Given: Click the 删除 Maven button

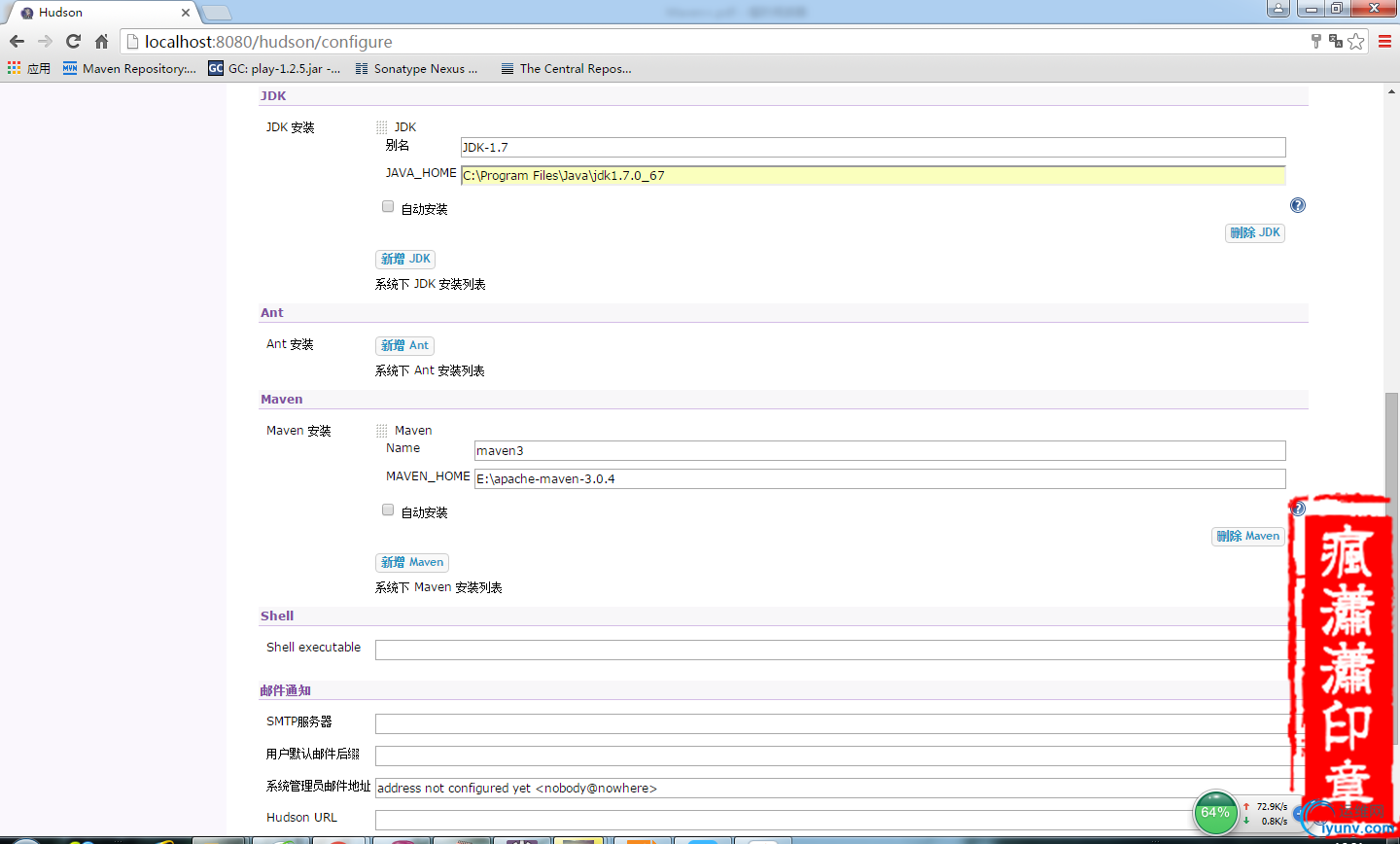Looking at the screenshot, I should tap(1248, 536).
